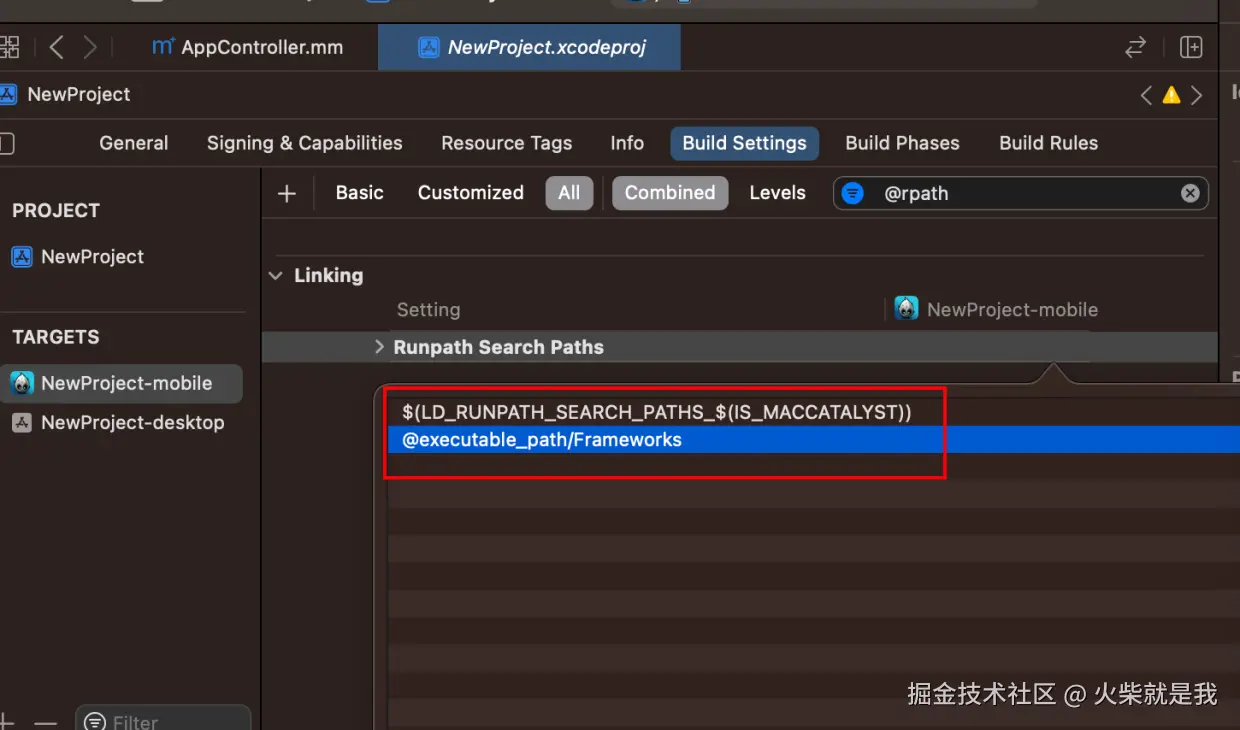
Task: Switch to Resource Tags tab
Action: pos(507,143)
